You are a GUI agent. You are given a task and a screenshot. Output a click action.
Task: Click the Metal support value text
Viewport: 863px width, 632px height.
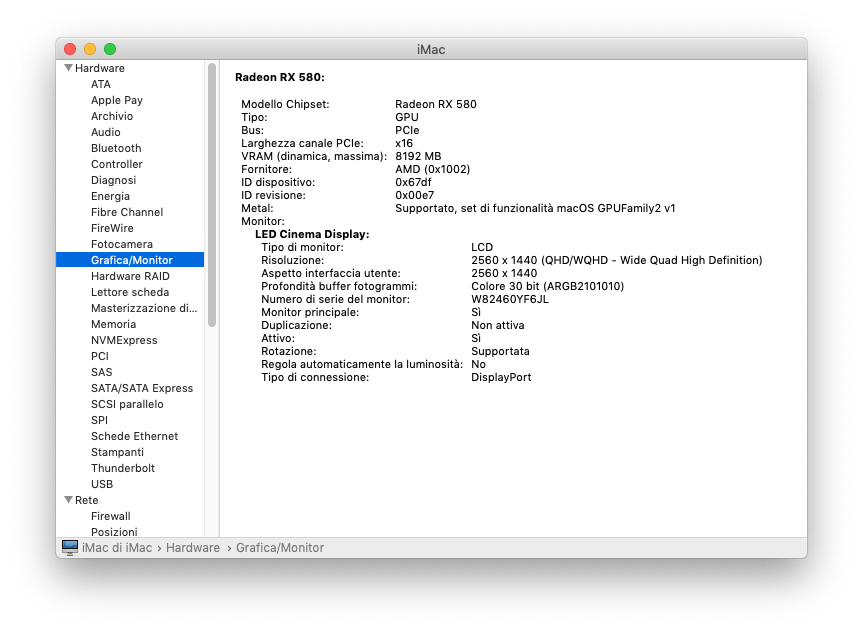click(535, 208)
